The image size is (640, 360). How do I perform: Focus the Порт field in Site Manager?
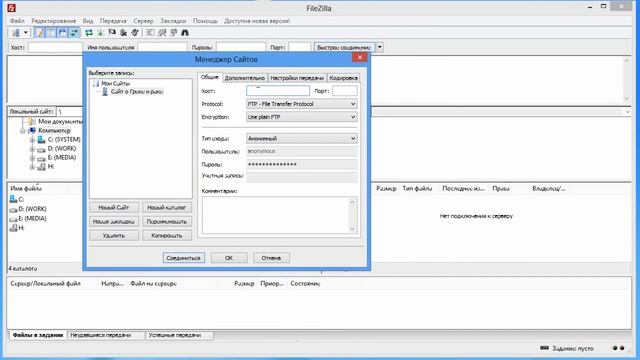click(x=345, y=91)
